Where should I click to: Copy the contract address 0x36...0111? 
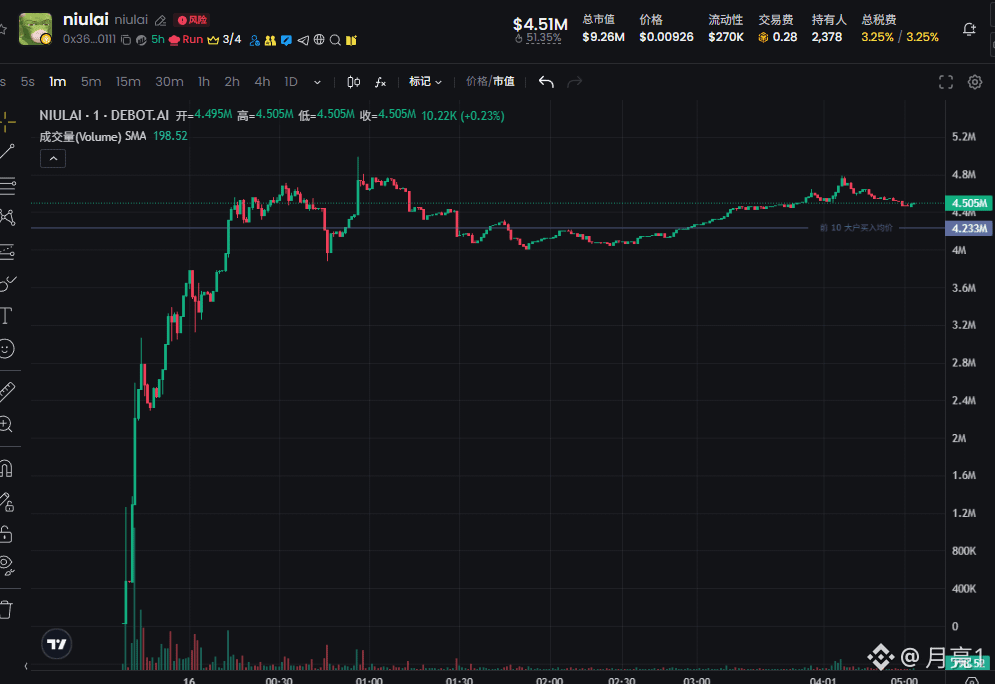(x=126, y=39)
